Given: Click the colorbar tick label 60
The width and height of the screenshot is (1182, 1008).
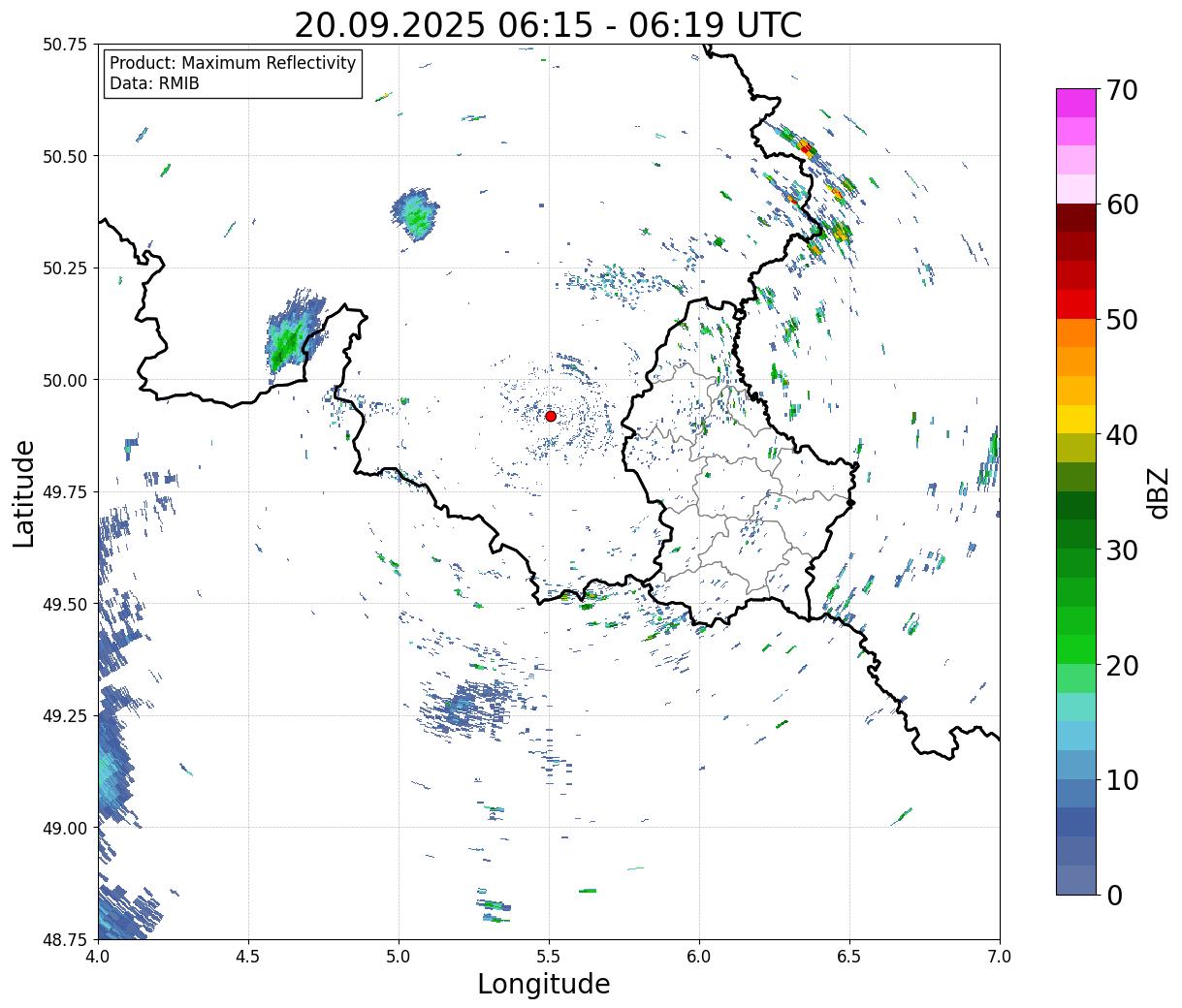Looking at the screenshot, I should coord(1121,205).
